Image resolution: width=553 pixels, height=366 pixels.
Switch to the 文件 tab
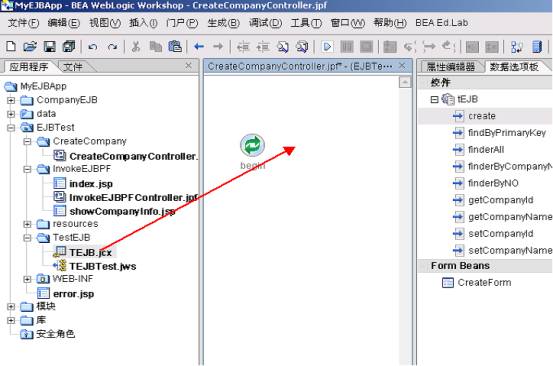tap(72, 67)
